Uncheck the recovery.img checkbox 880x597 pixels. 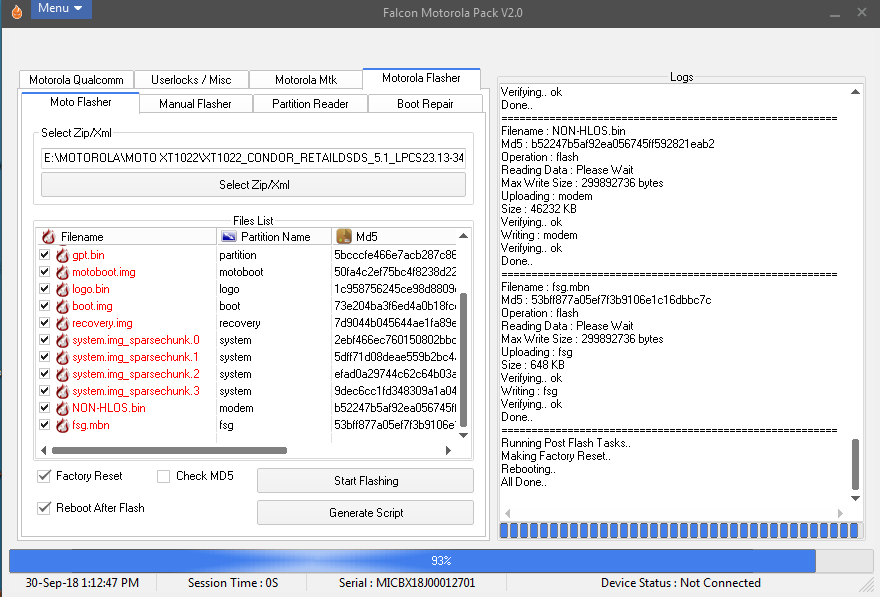45,323
